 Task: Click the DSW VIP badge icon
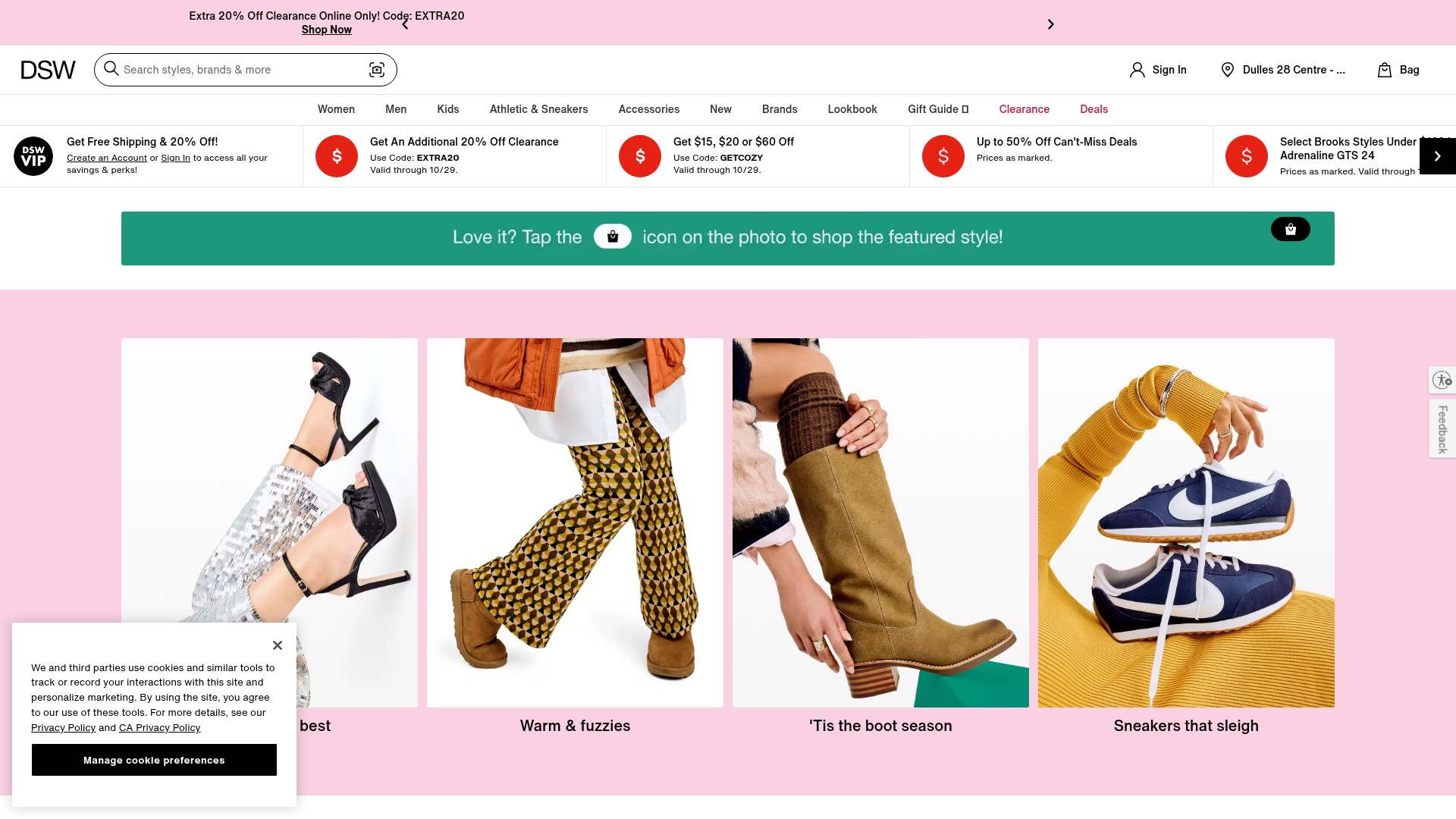tap(33, 156)
